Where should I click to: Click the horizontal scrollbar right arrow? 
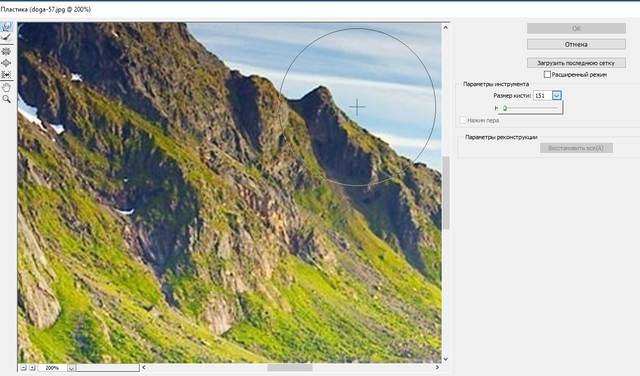tap(437, 367)
